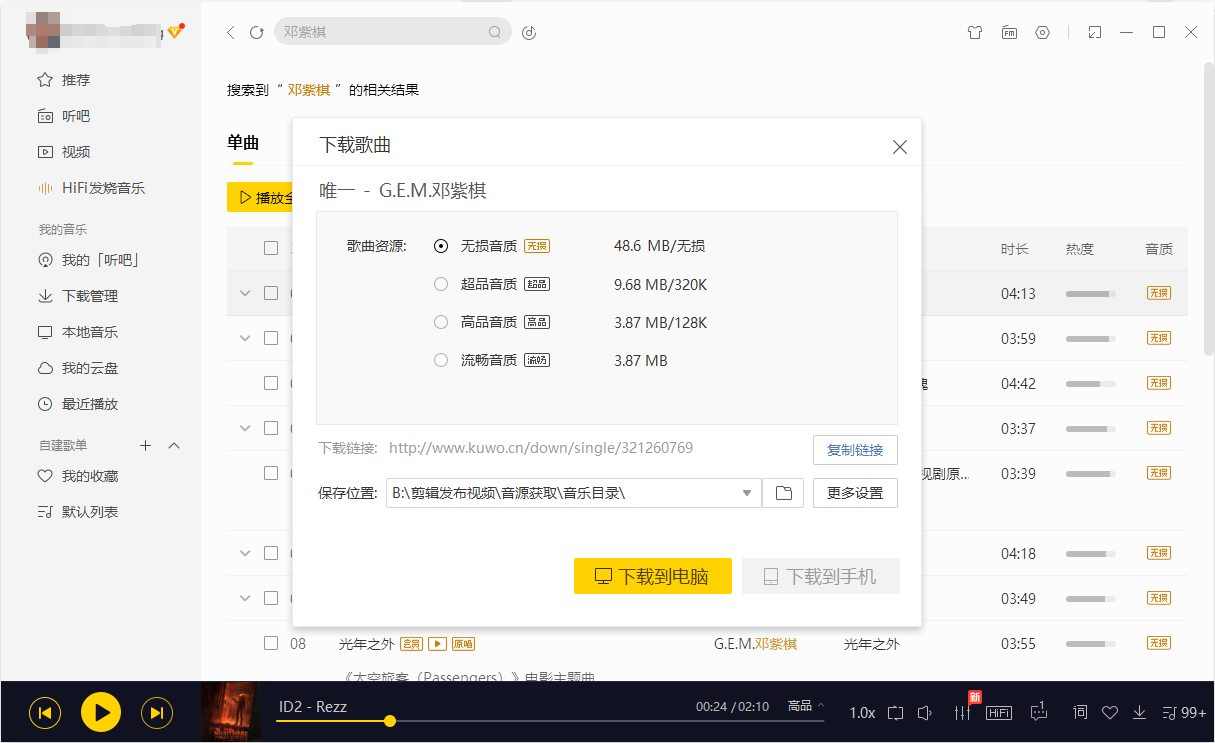Viewport: 1215px width, 743px height.
Task: Click 下载到手机 button
Action: [821, 576]
